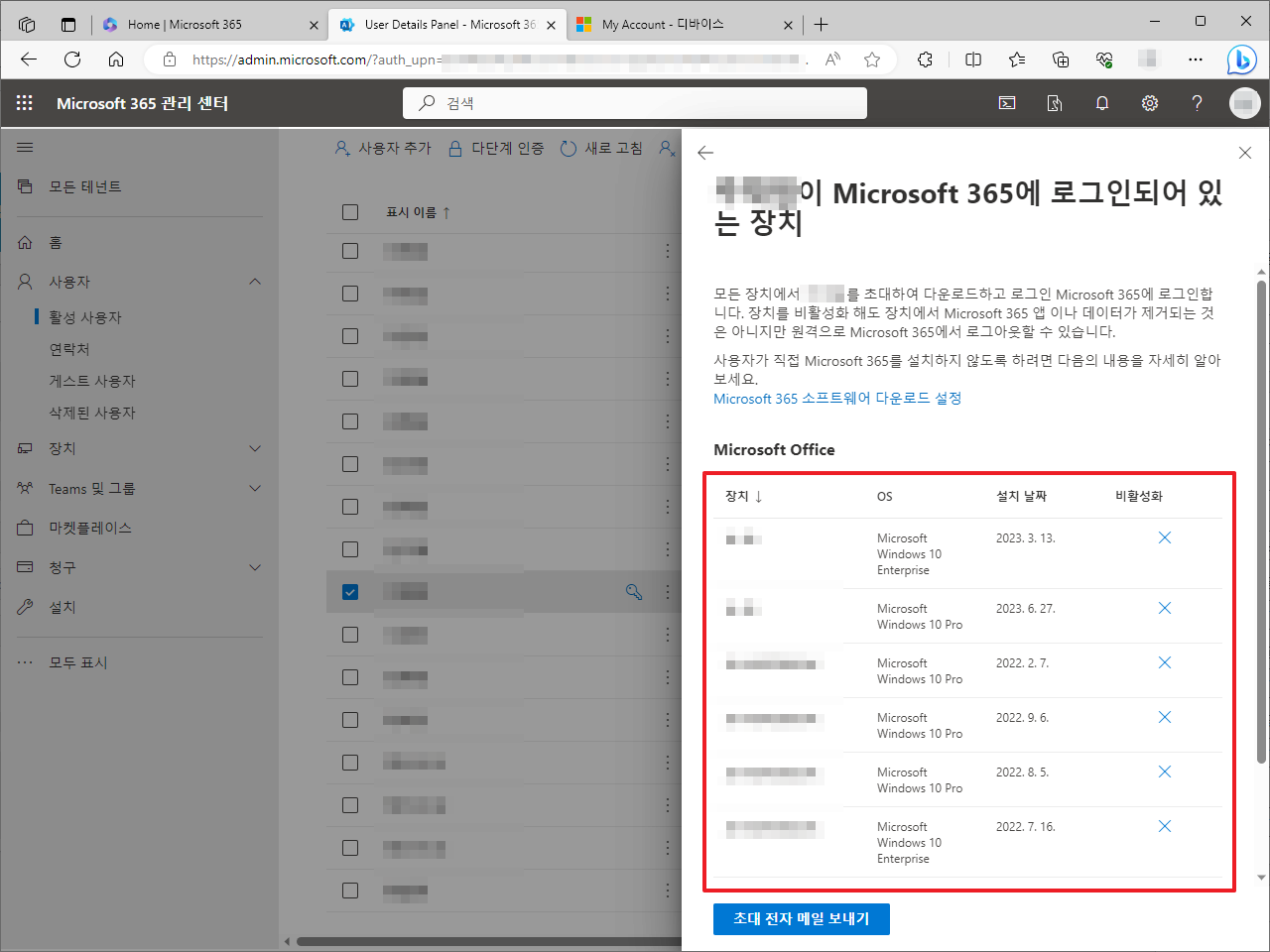Open browser extensions puzzle icon
Screen dimensions: 1270x952
[925, 59]
